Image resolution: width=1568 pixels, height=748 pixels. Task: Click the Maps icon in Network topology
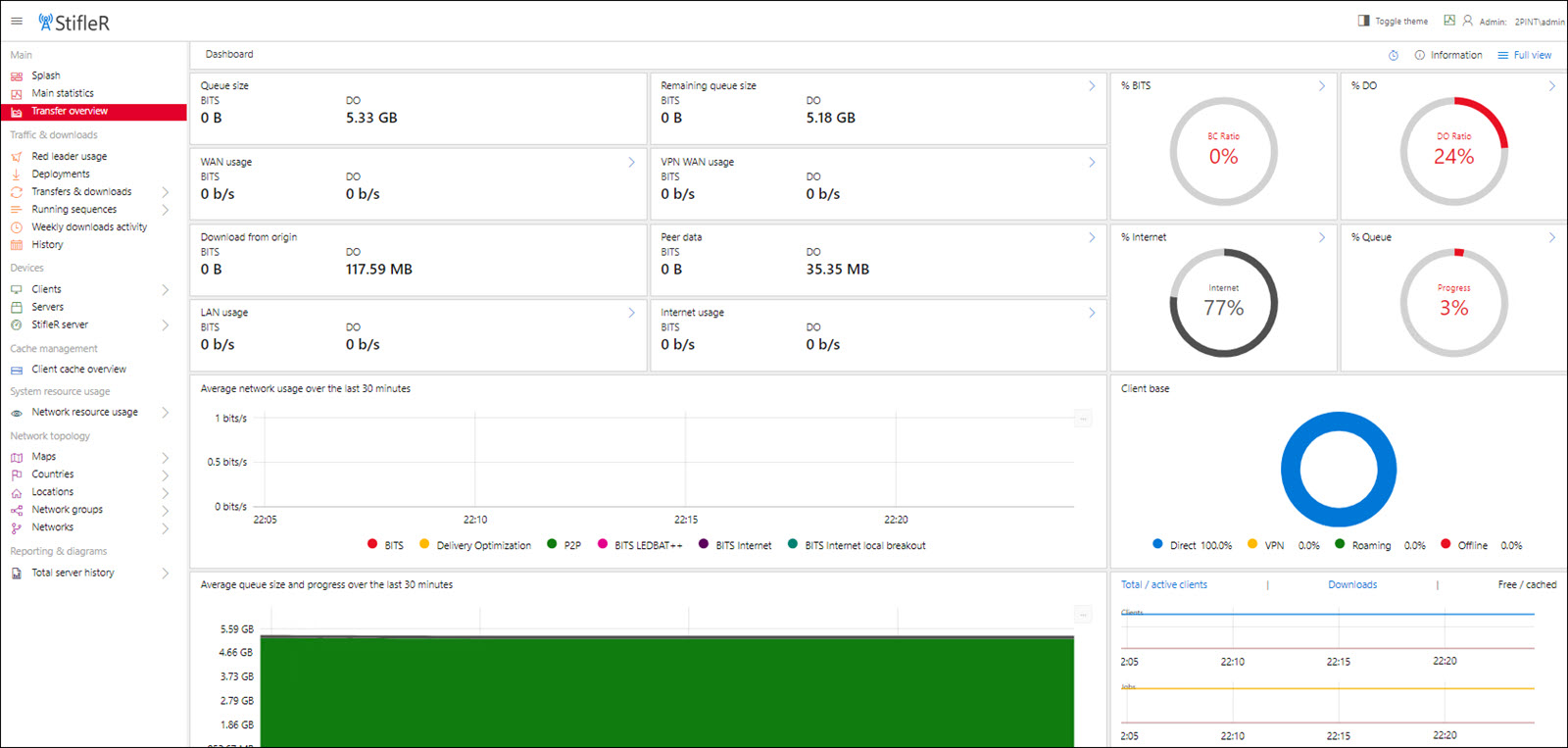point(17,457)
